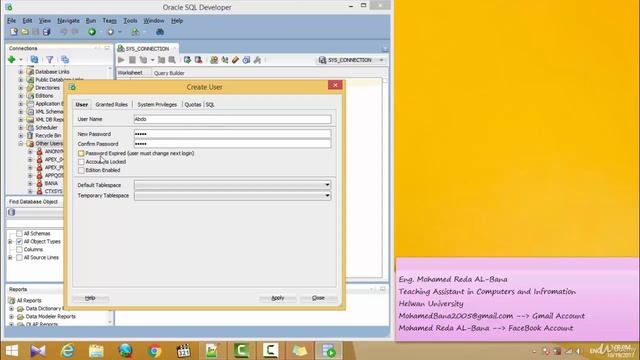The width and height of the screenshot is (640, 360).
Task: Click the Confirm Password field
Action: pyautogui.click(x=232, y=144)
